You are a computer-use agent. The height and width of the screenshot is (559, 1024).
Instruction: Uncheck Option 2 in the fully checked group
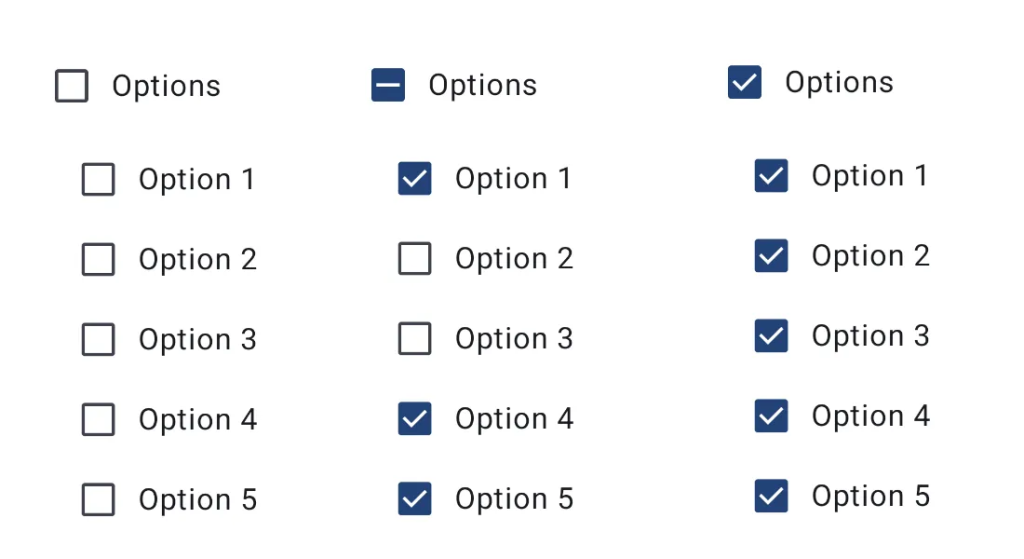pos(771,256)
